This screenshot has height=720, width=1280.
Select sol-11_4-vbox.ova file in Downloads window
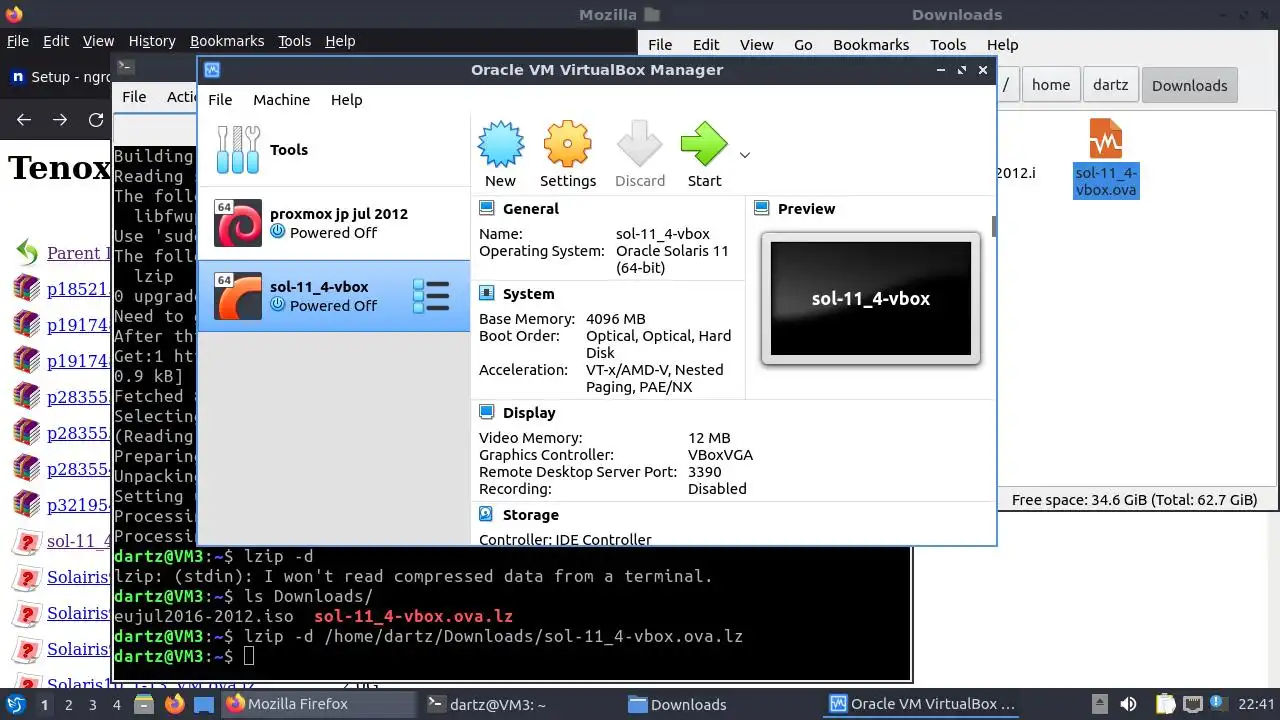[1106, 158]
